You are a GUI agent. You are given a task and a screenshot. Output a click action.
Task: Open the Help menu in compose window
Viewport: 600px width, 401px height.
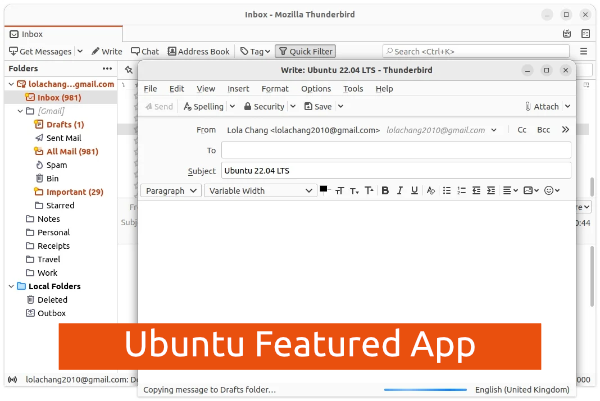point(384,89)
